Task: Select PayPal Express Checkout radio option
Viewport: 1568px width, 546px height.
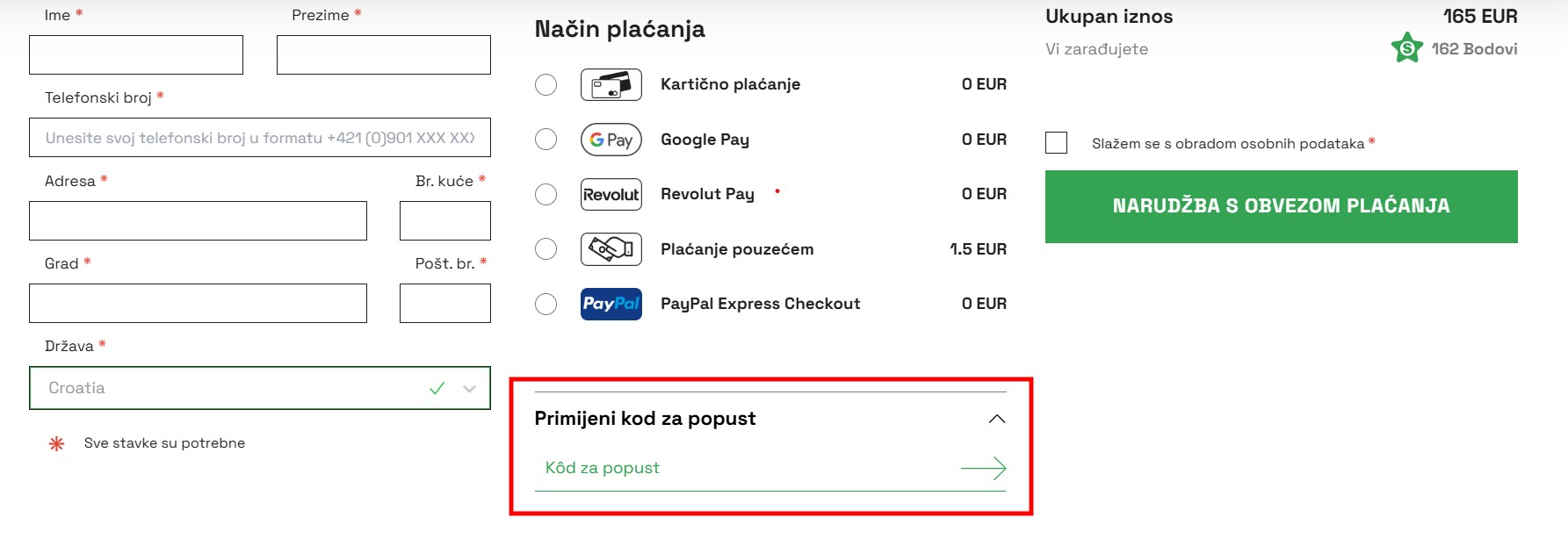Action: tap(546, 305)
